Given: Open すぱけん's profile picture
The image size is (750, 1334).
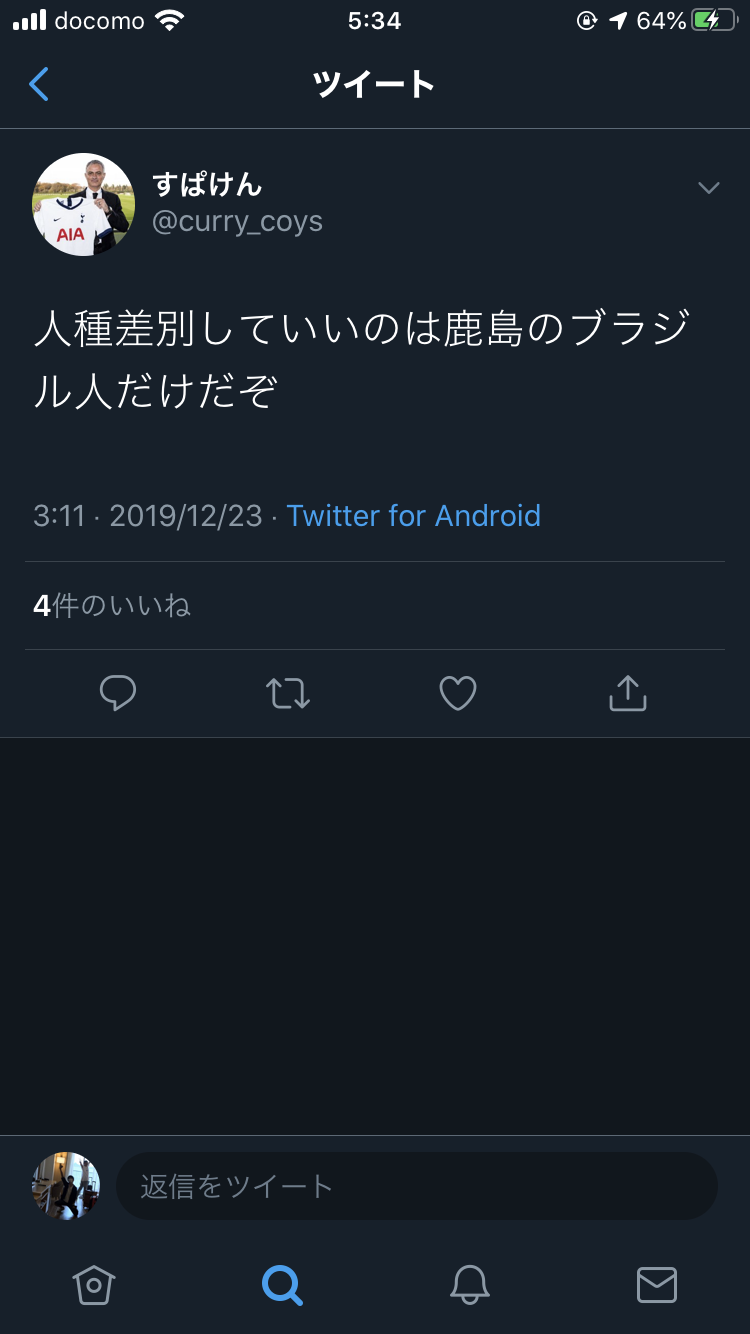Looking at the screenshot, I should [x=84, y=205].
